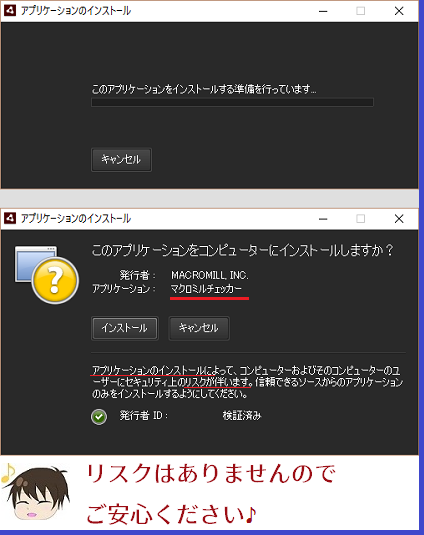Click the 検証済み publisher ID status

242,416
